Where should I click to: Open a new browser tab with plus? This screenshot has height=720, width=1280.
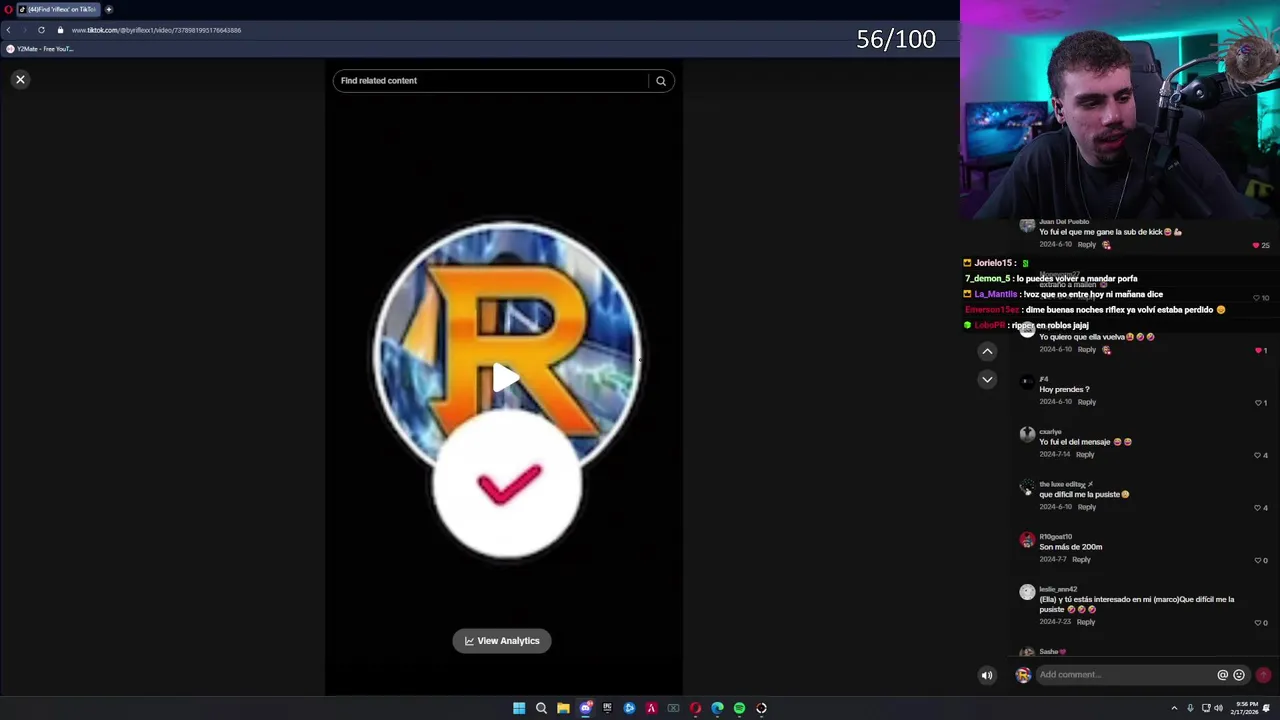pos(109,9)
